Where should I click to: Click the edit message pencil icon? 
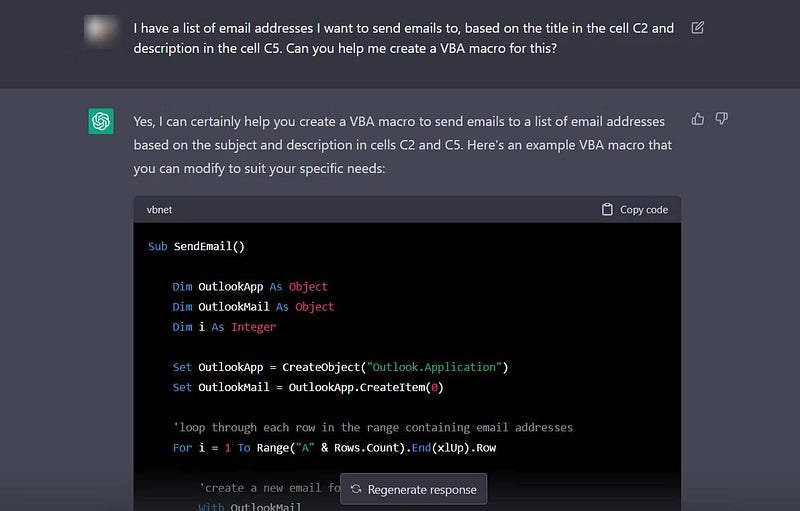click(697, 28)
